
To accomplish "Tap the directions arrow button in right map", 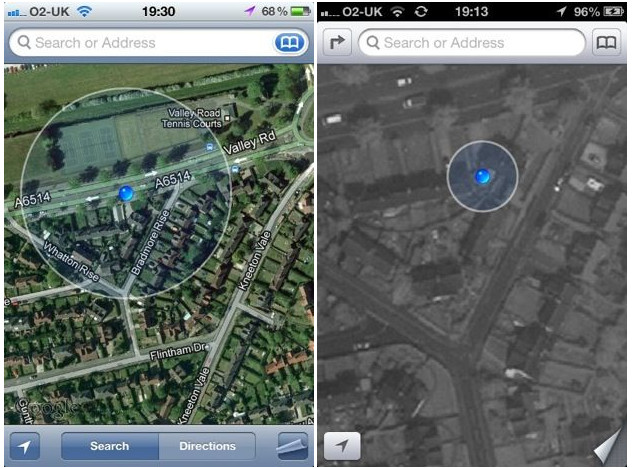I will (337, 42).
